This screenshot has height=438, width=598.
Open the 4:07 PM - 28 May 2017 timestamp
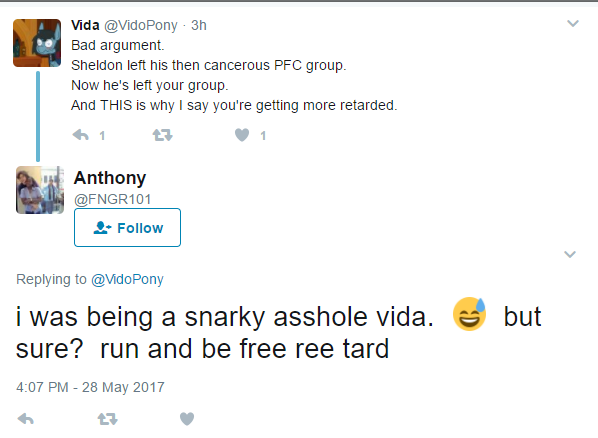pos(90,387)
